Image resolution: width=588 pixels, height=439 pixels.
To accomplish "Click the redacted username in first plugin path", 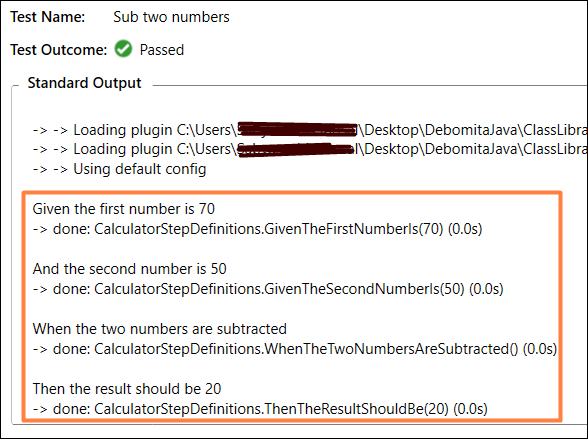I will [x=297, y=129].
